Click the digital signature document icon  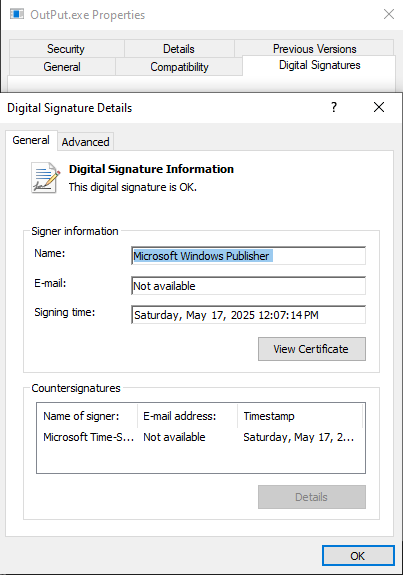[x=45, y=177]
